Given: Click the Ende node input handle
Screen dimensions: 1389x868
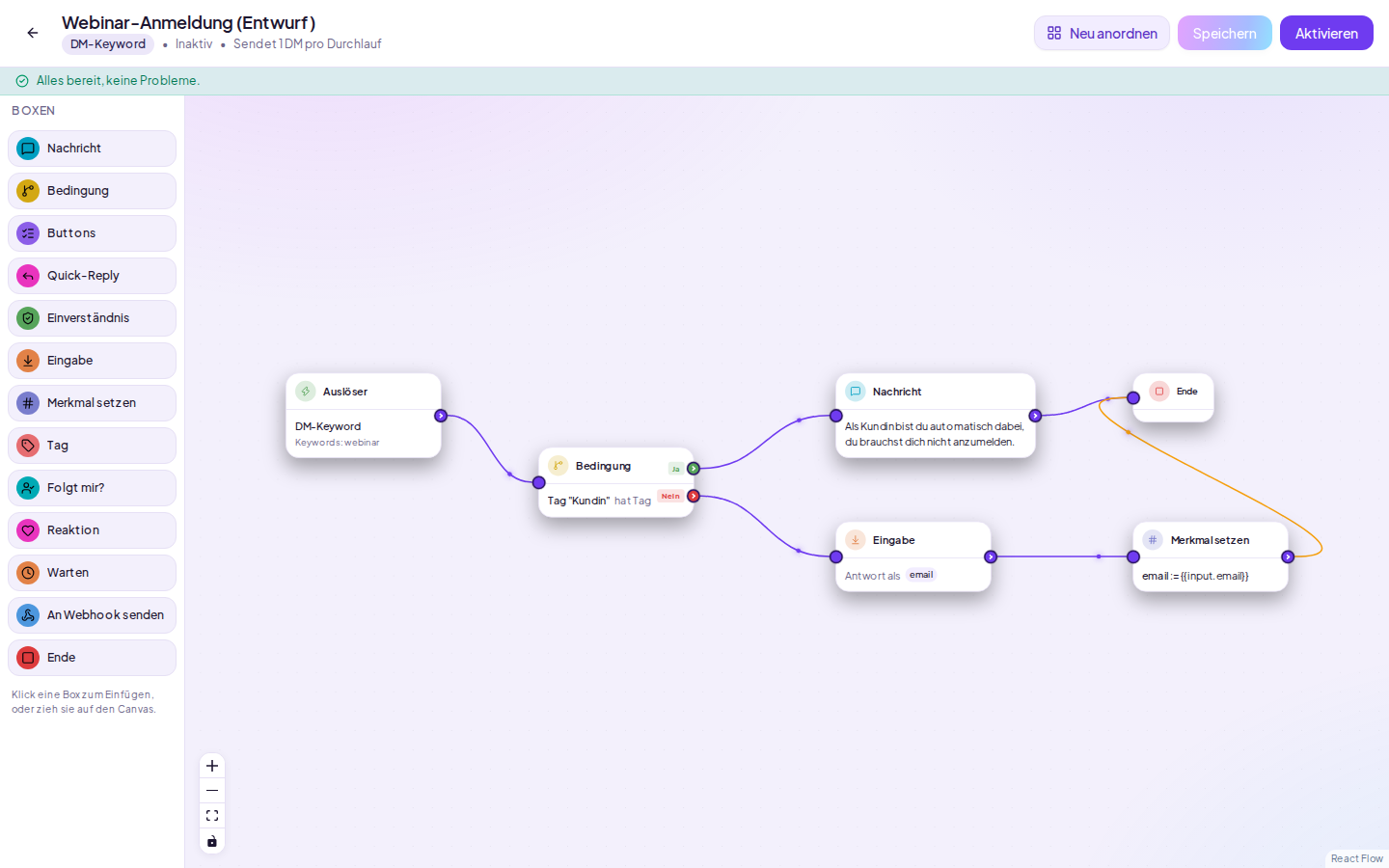Looking at the screenshot, I should [1133, 397].
